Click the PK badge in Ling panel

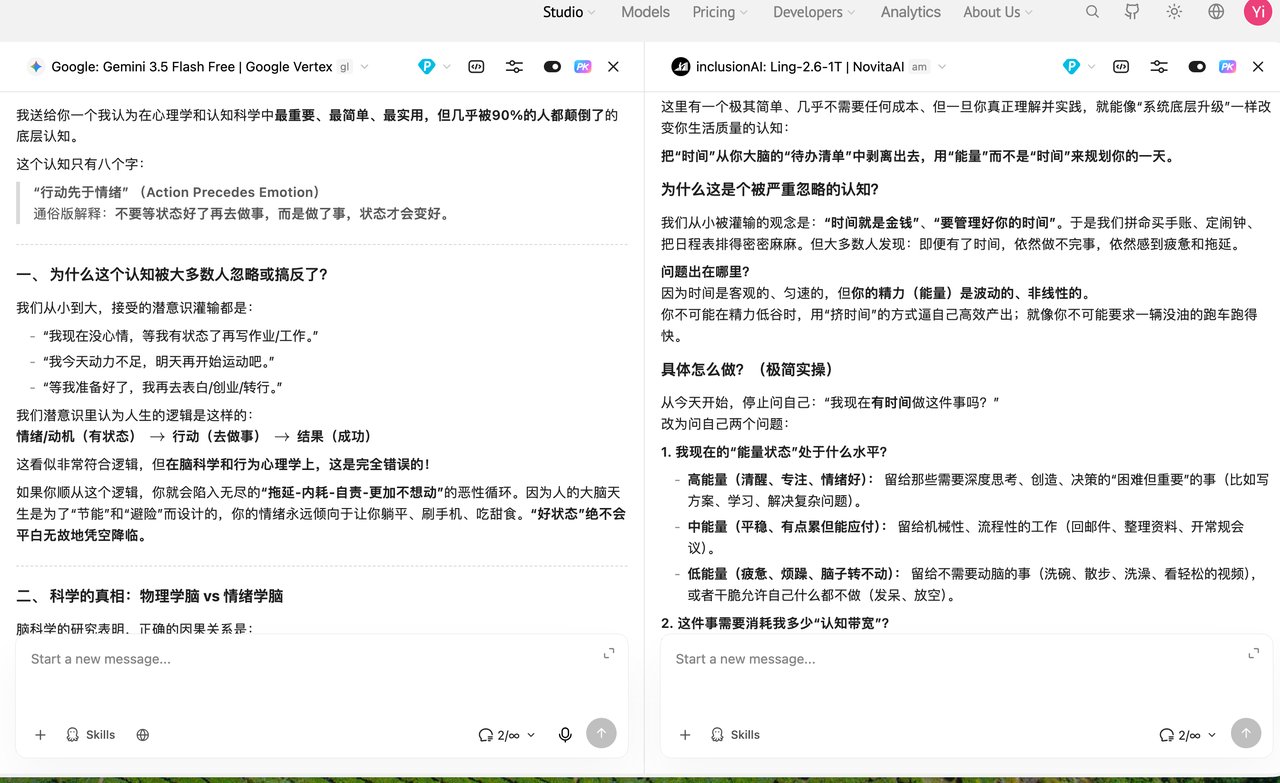(x=1227, y=67)
